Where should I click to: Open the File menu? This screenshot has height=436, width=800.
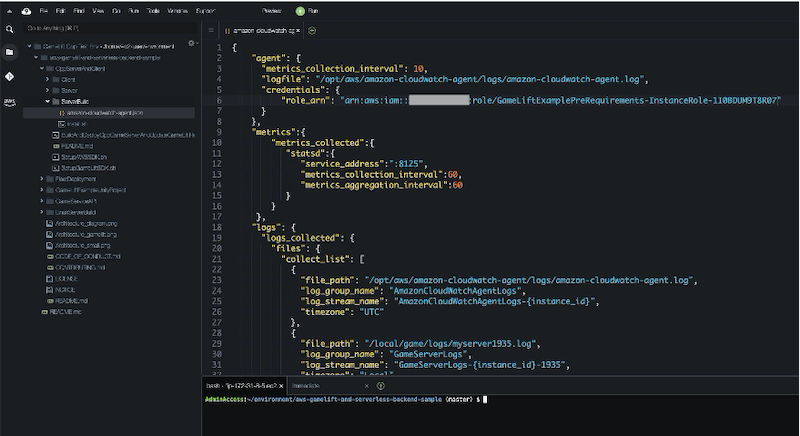(44, 11)
